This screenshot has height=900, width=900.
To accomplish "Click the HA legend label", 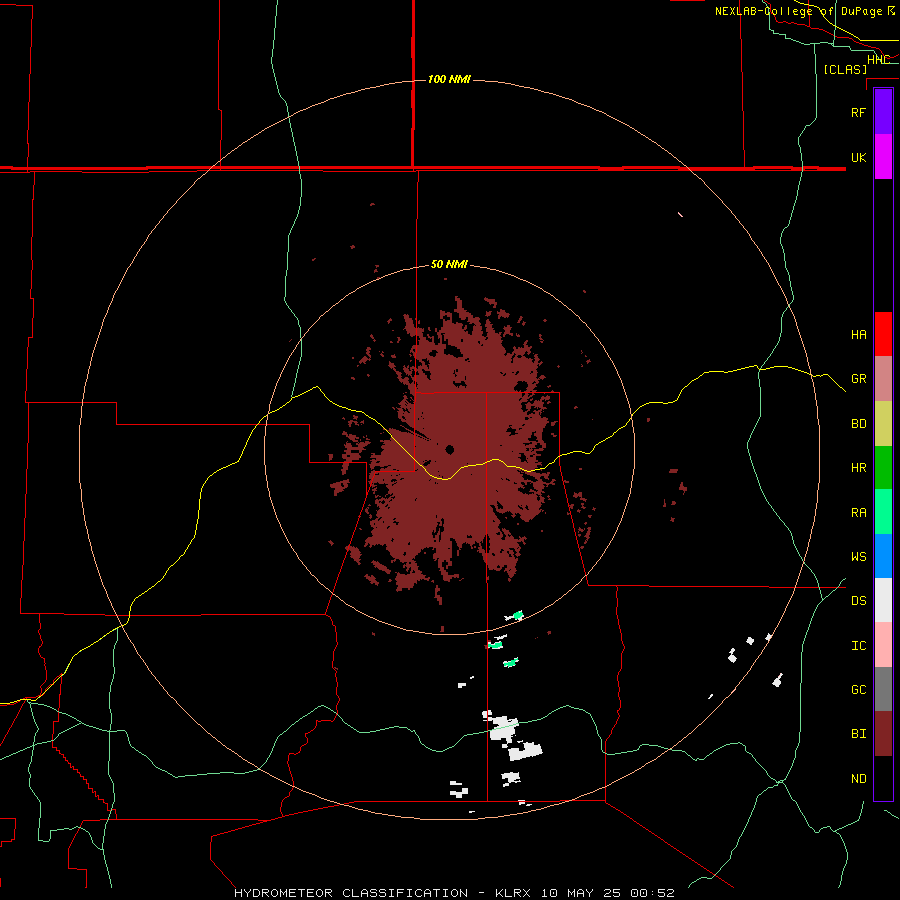I will coord(858,335).
